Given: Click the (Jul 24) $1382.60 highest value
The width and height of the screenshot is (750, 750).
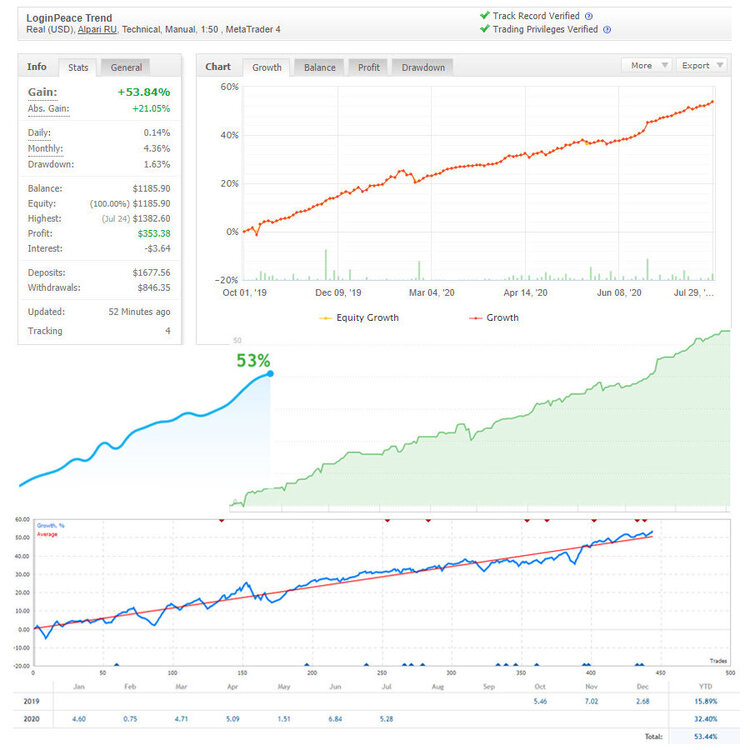Looking at the screenshot, I should (136, 219).
